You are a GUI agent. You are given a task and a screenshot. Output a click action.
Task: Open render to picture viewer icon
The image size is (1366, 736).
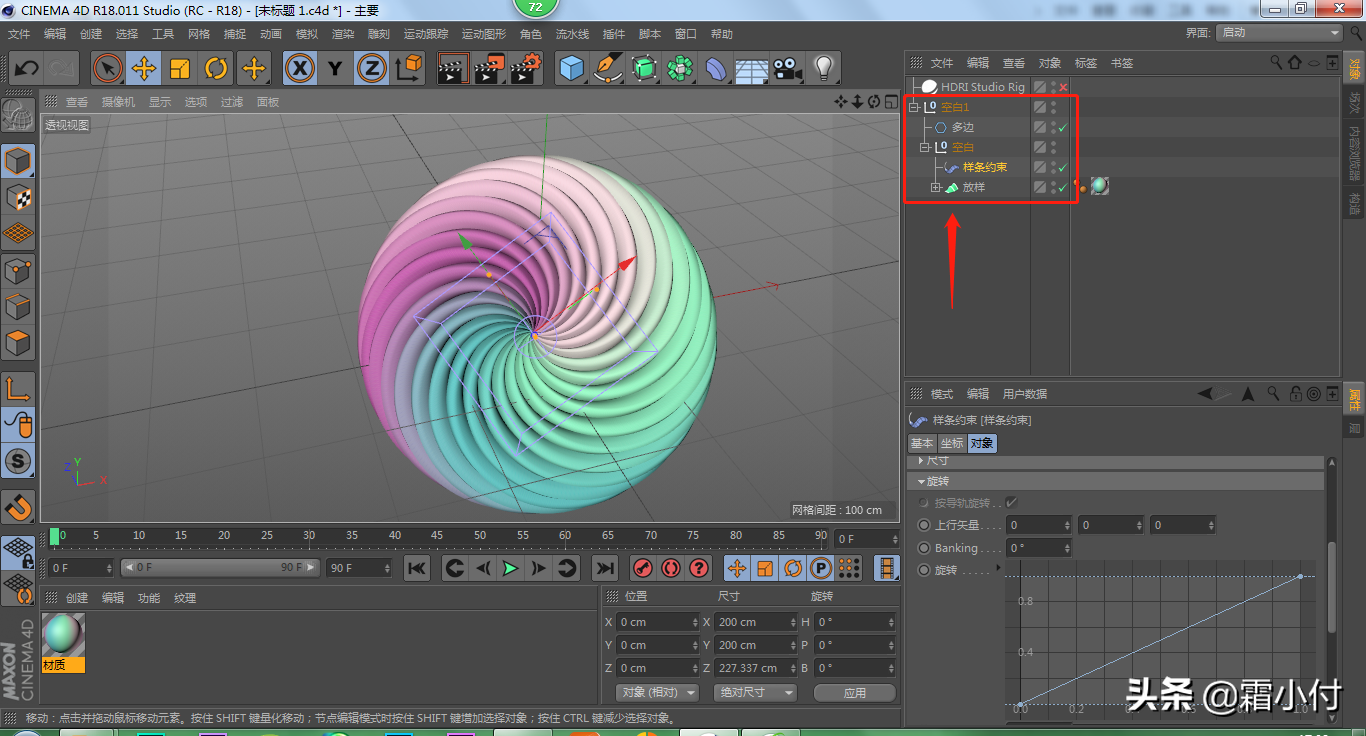490,69
